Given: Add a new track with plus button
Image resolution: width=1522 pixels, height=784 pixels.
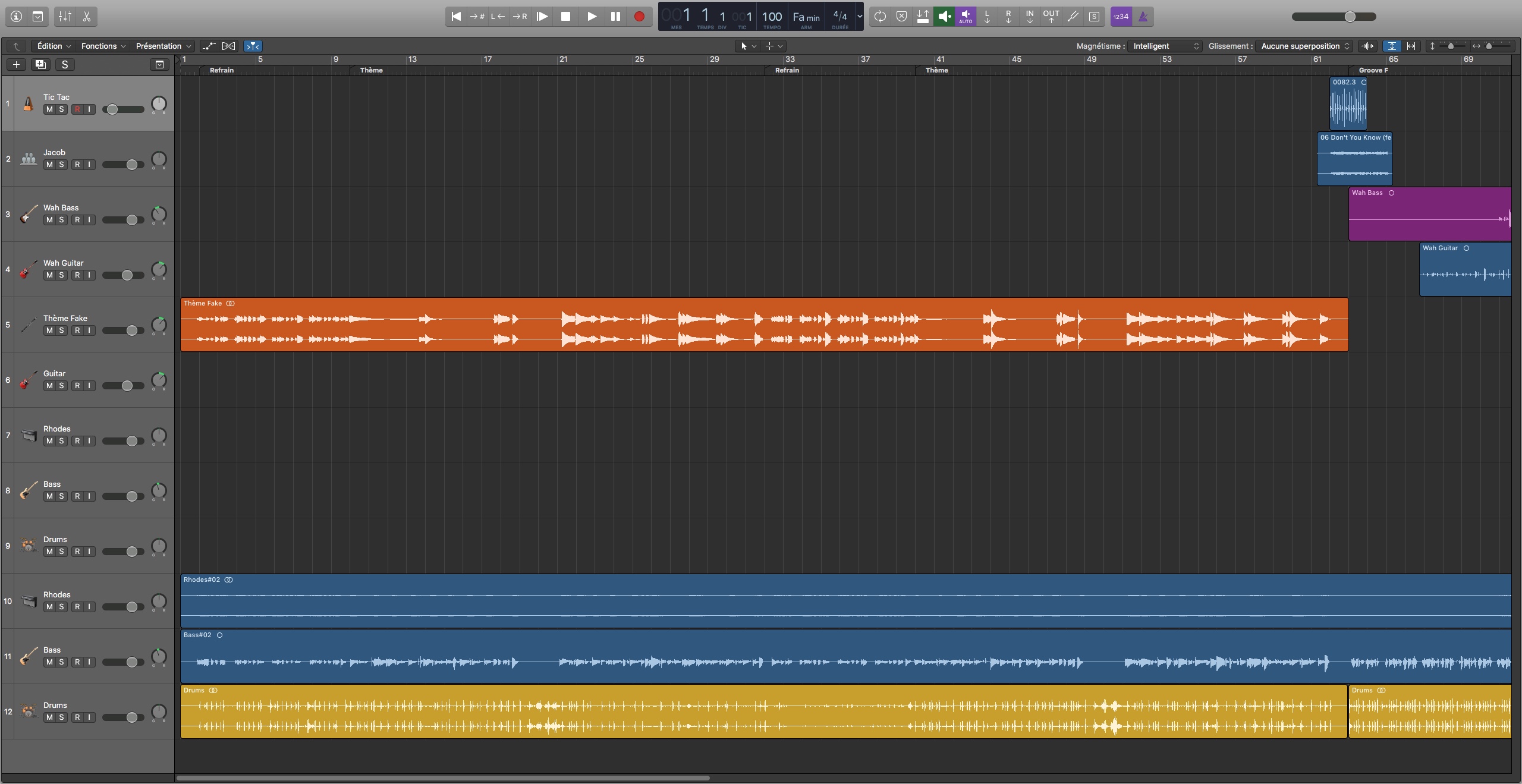Looking at the screenshot, I should point(16,65).
